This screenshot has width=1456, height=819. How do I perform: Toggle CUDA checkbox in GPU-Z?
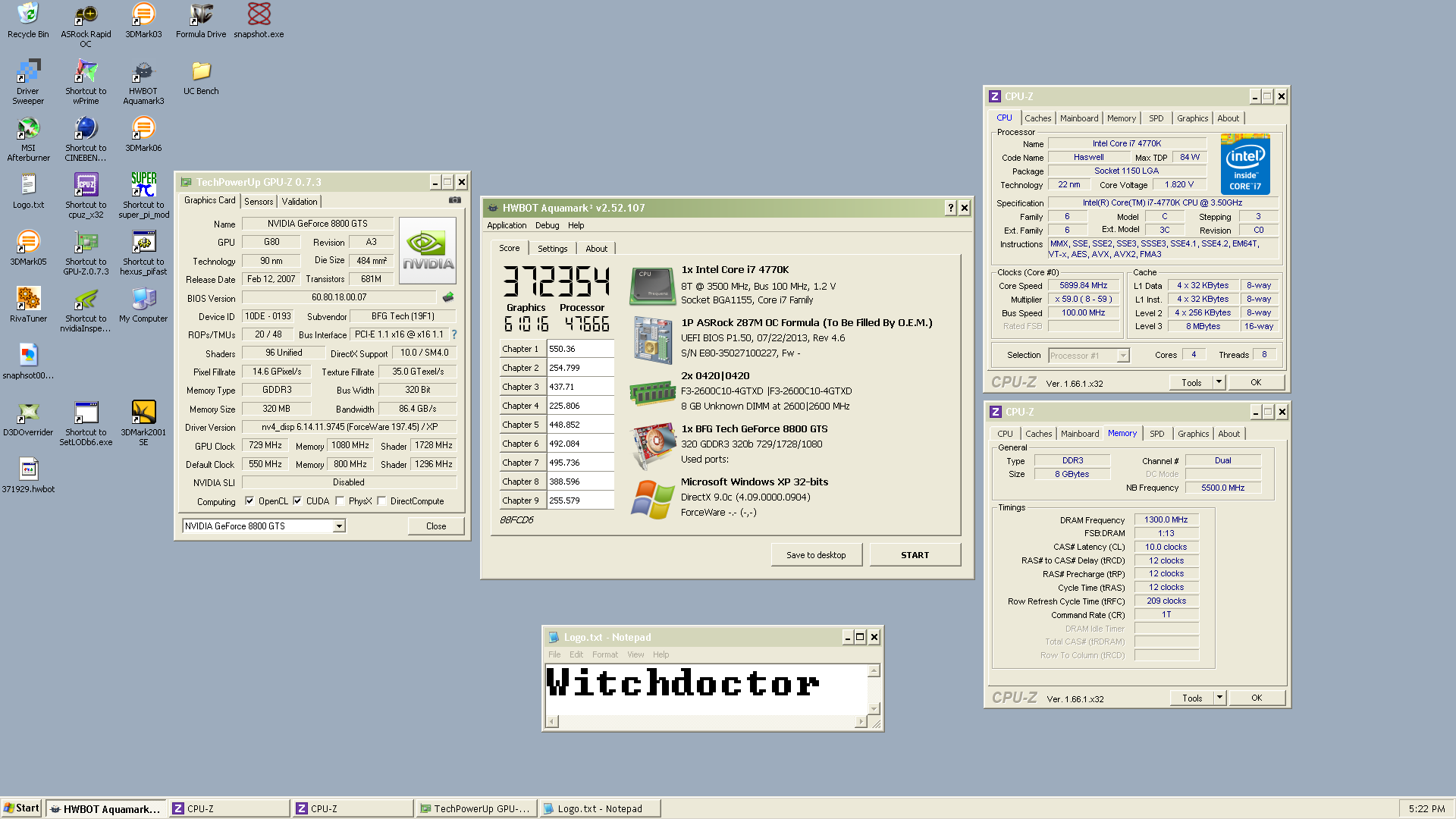(297, 500)
